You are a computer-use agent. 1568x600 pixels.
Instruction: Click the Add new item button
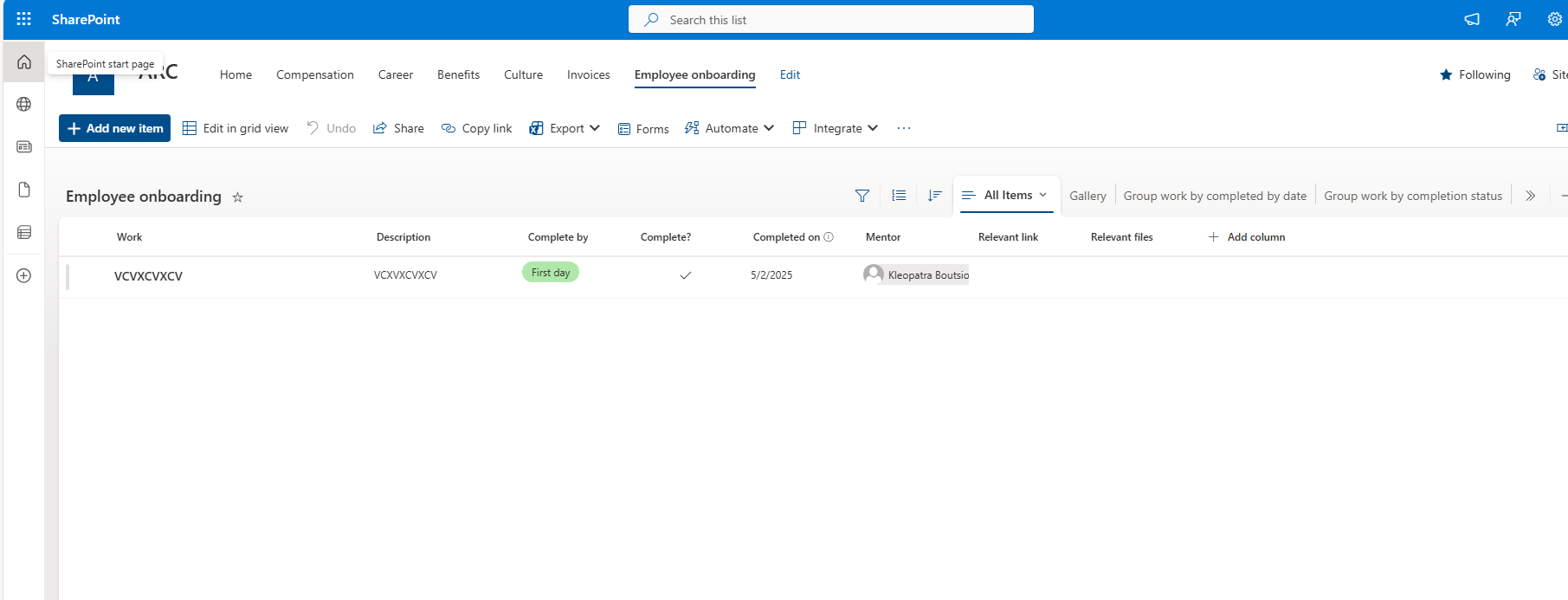(x=114, y=128)
